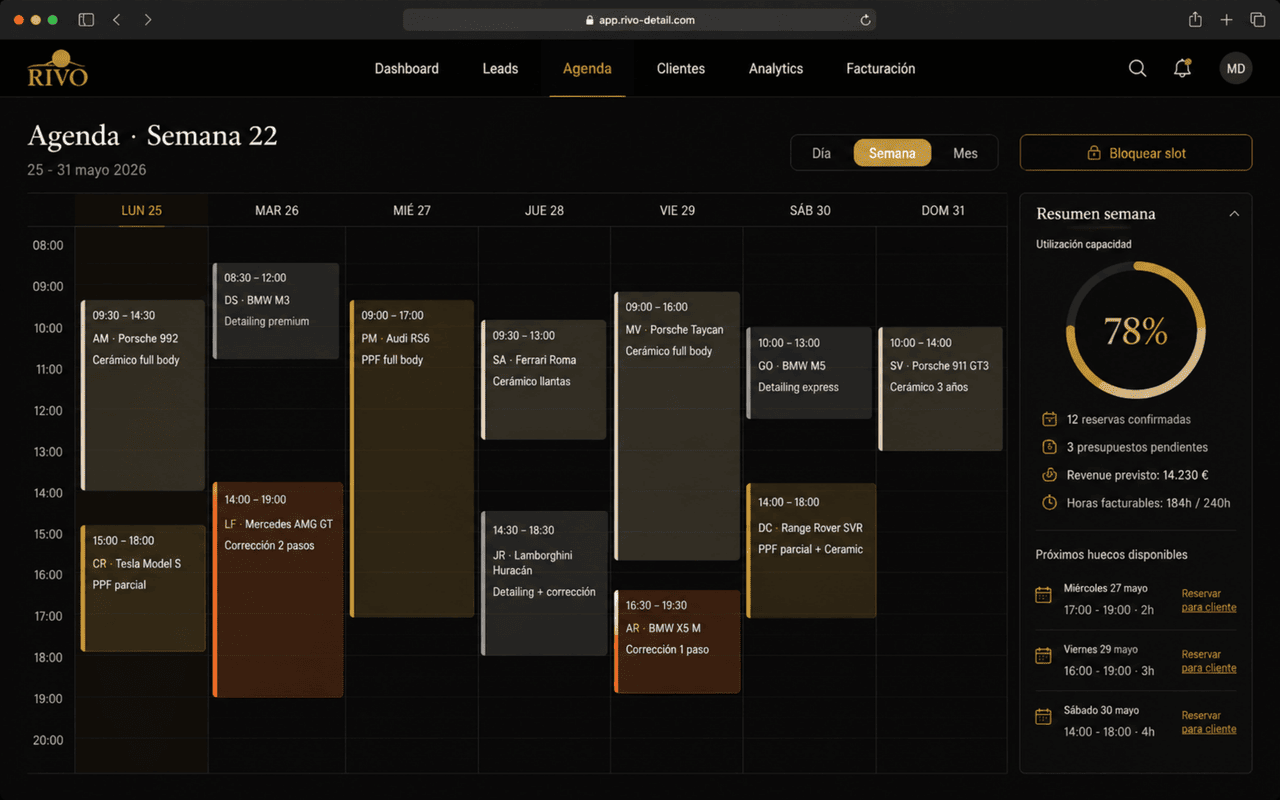1280x800 pixels.
Task: Click calendar icon for Viernes 29 mayo slot
Action: tap(1043, 656)
